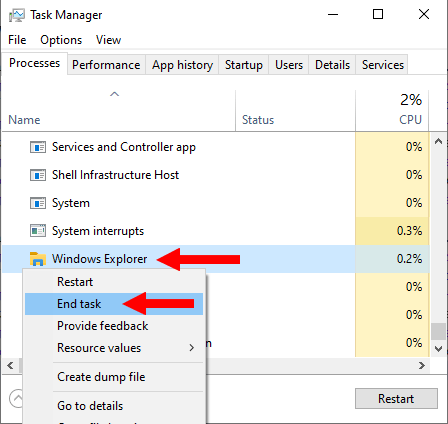The image size is (448, 424).
Task: Click the sort chevron above the Name column
Action: (114, 94)
